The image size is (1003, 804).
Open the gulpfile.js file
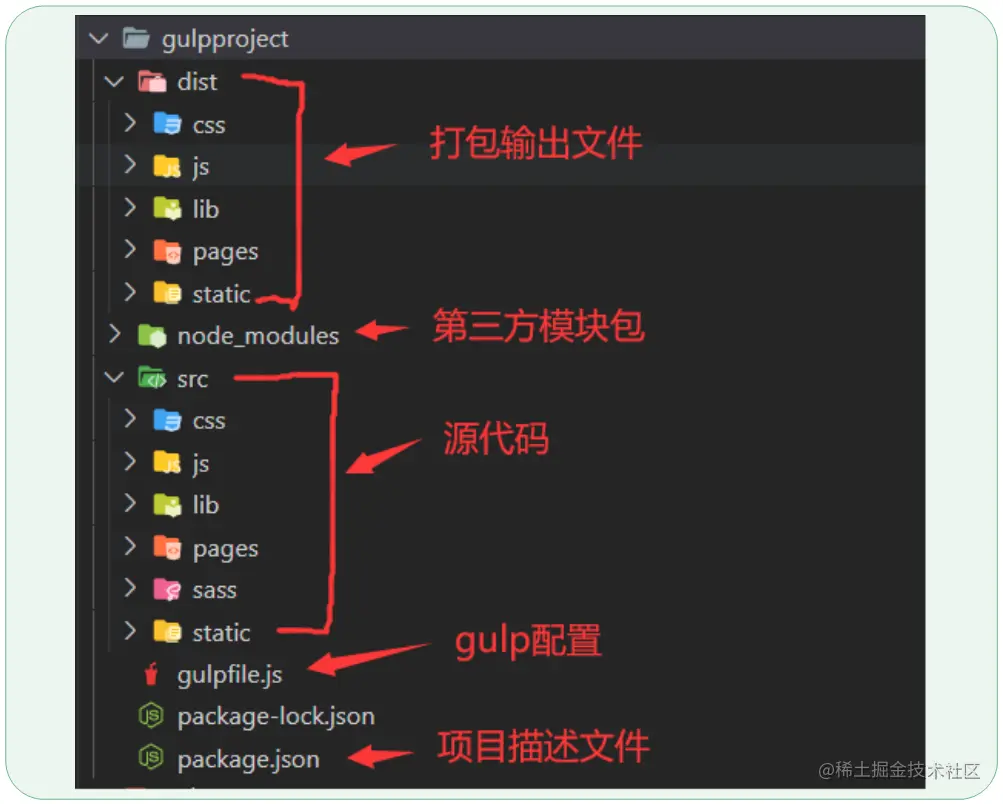coord(230,675)
